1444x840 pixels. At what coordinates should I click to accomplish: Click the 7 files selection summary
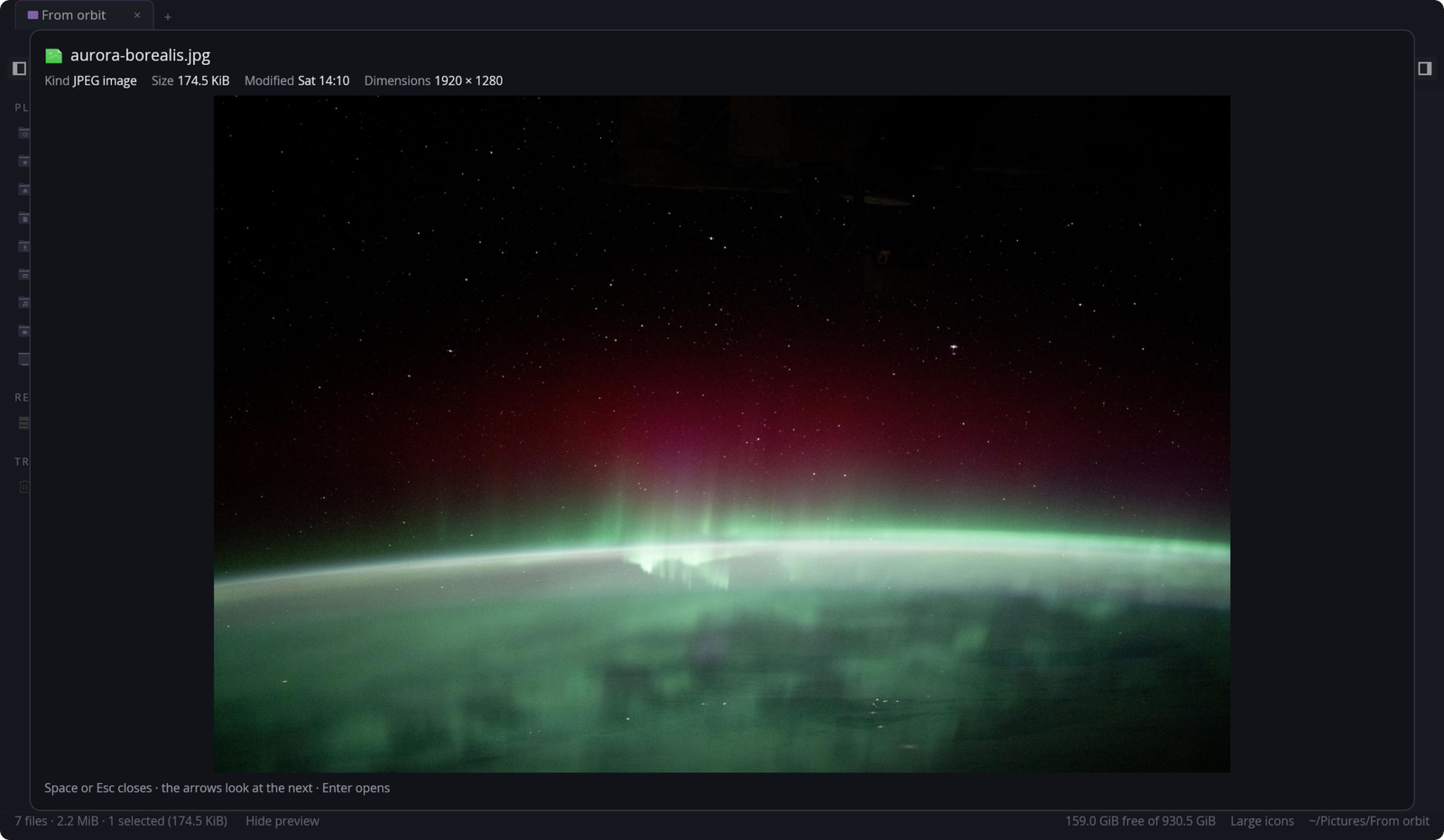click(121, 821)
